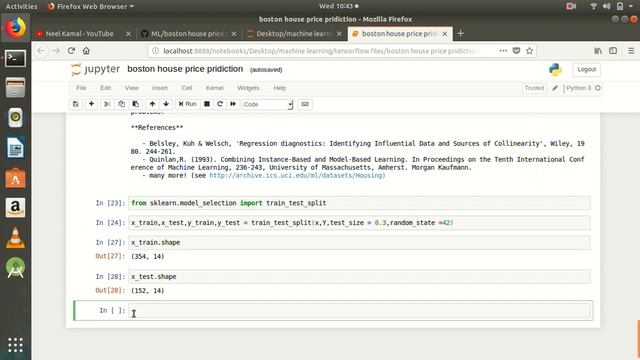Click the pencil edit mode indicator

[x=555, y=88]
